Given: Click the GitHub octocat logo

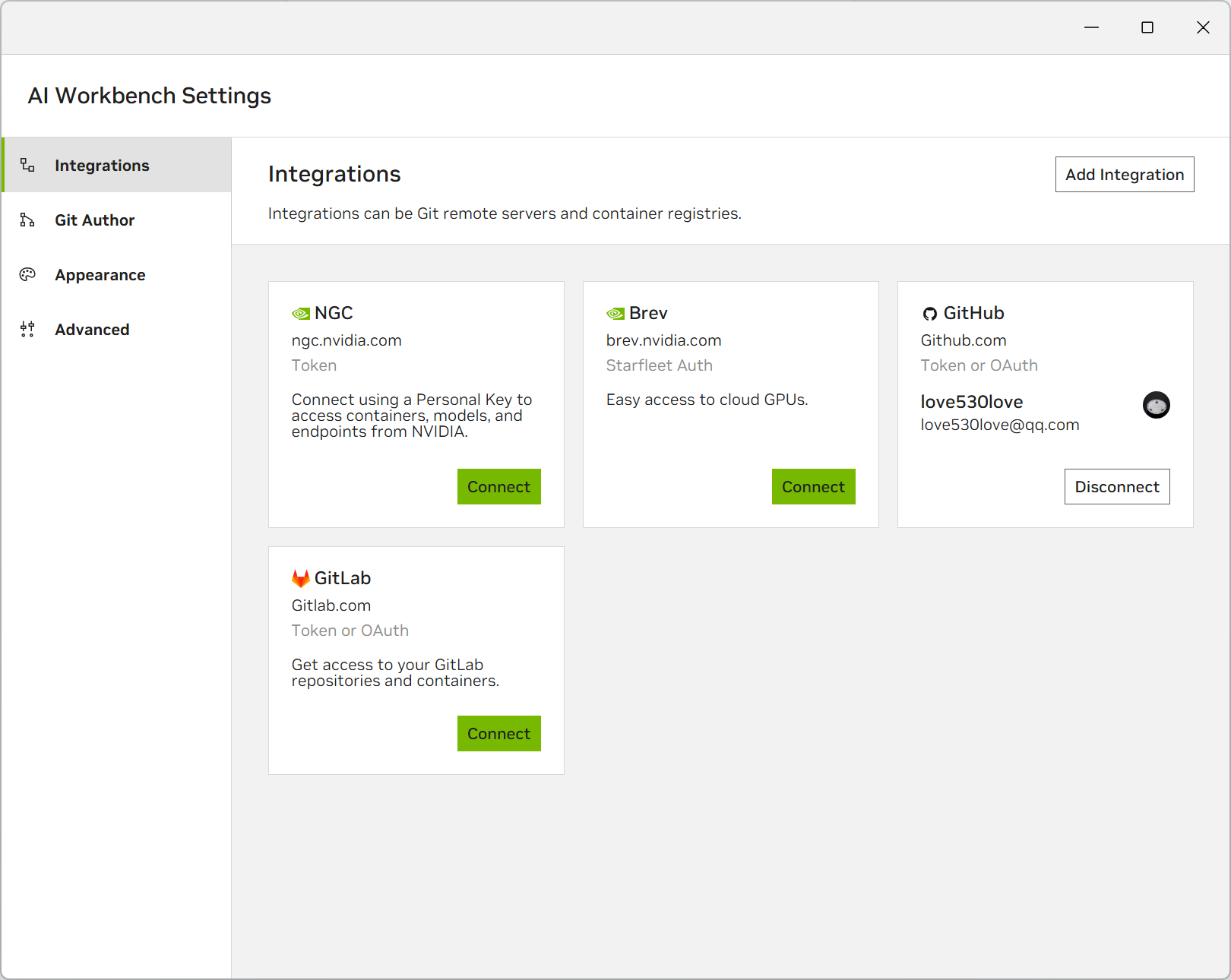Looking at the screenshot, I should click(x=929, y=314).
